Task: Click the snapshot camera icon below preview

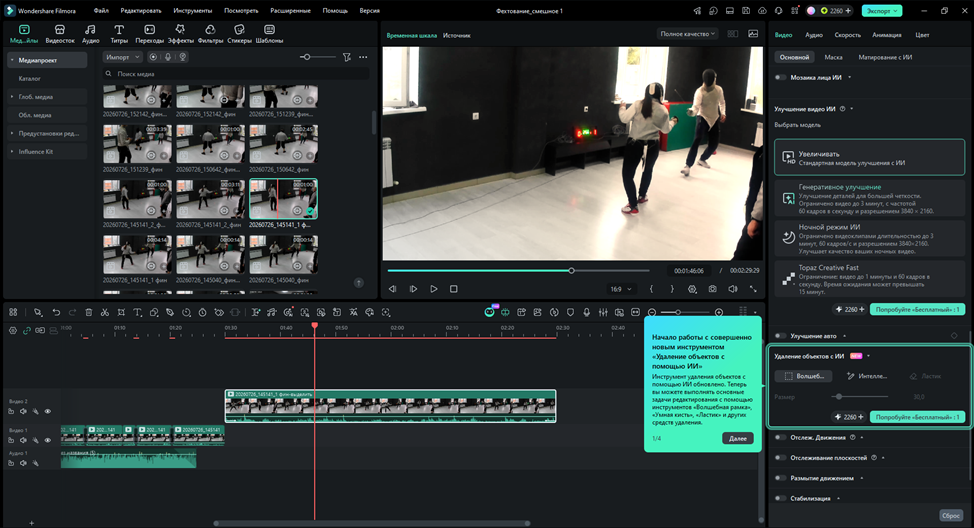Action: click(712, 289)
